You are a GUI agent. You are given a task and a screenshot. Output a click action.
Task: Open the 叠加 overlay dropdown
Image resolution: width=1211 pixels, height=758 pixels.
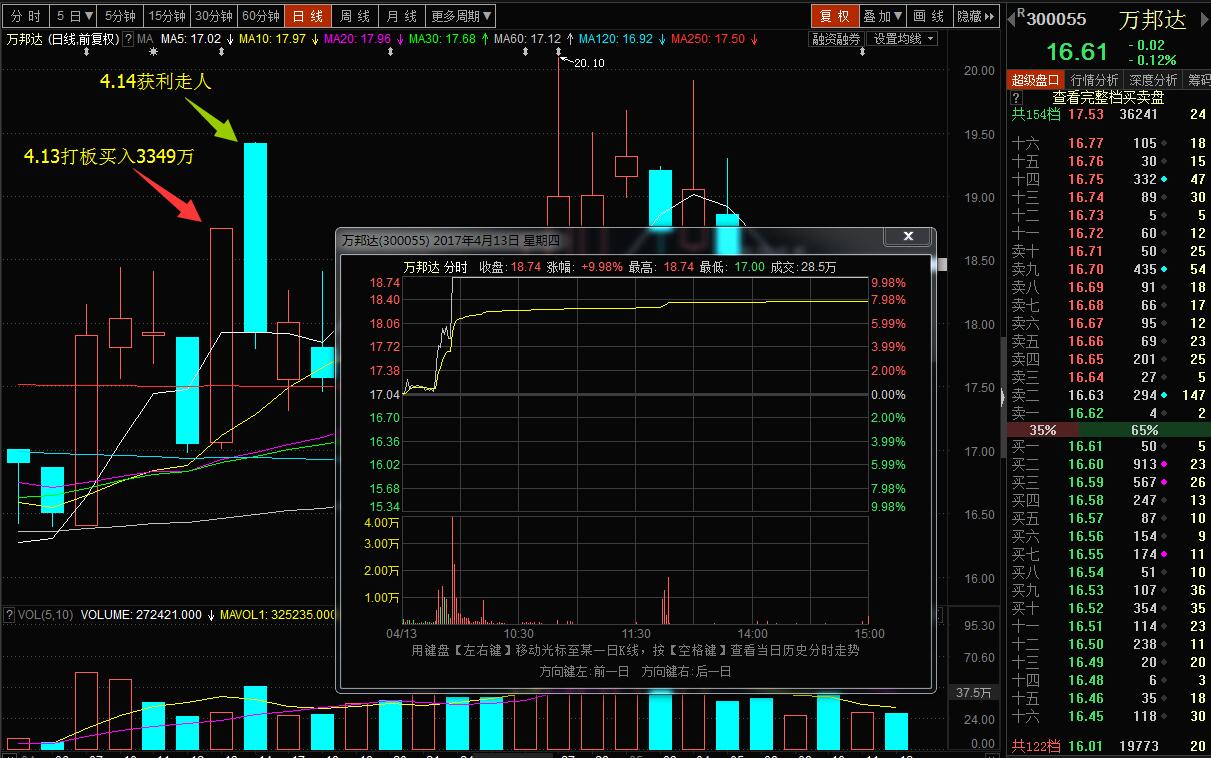[882, 16]
